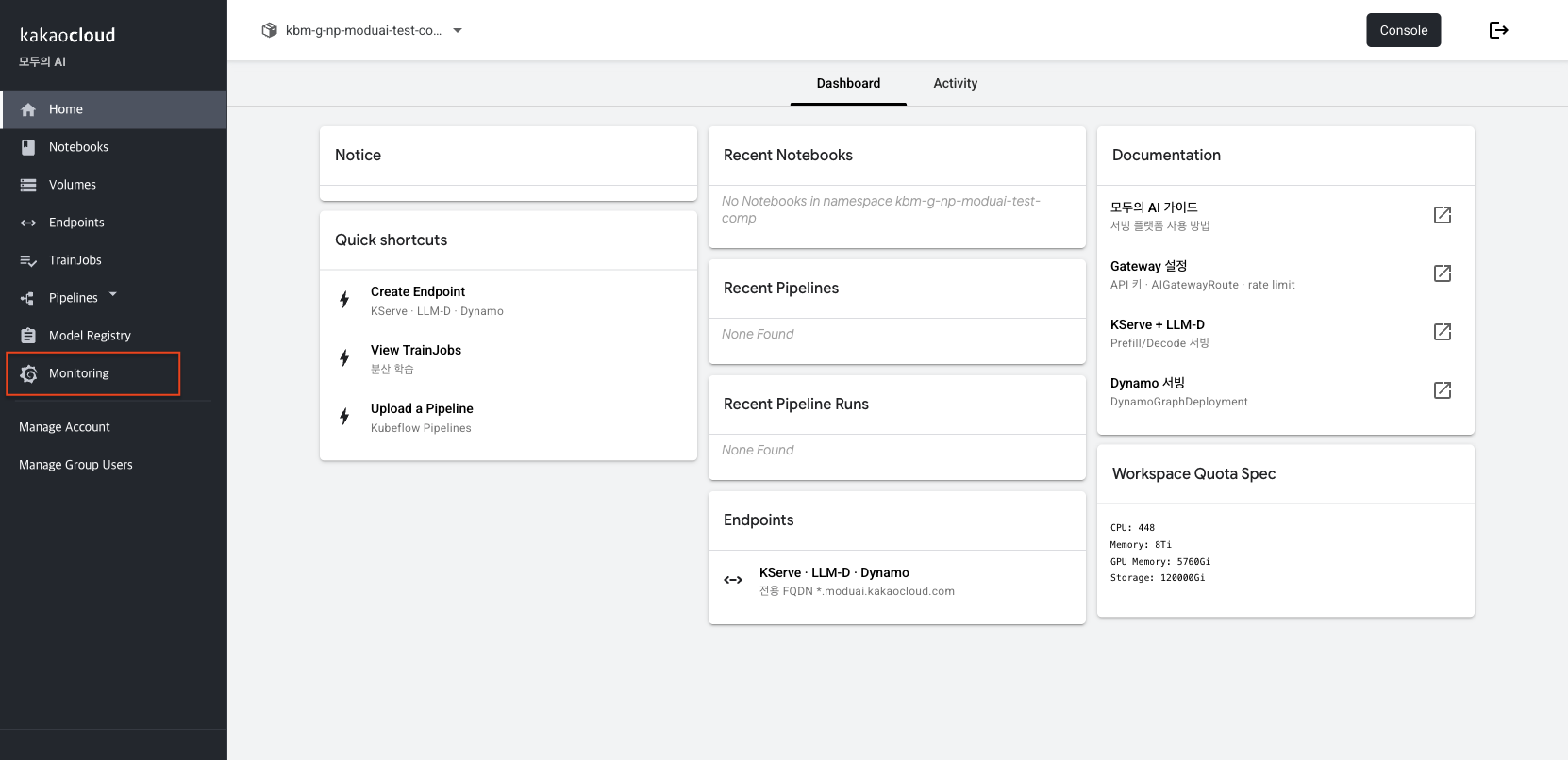Screen dimensions: 1568x760
Task: Click the Recent Notebooks heading
Action: tap(788, 155)
